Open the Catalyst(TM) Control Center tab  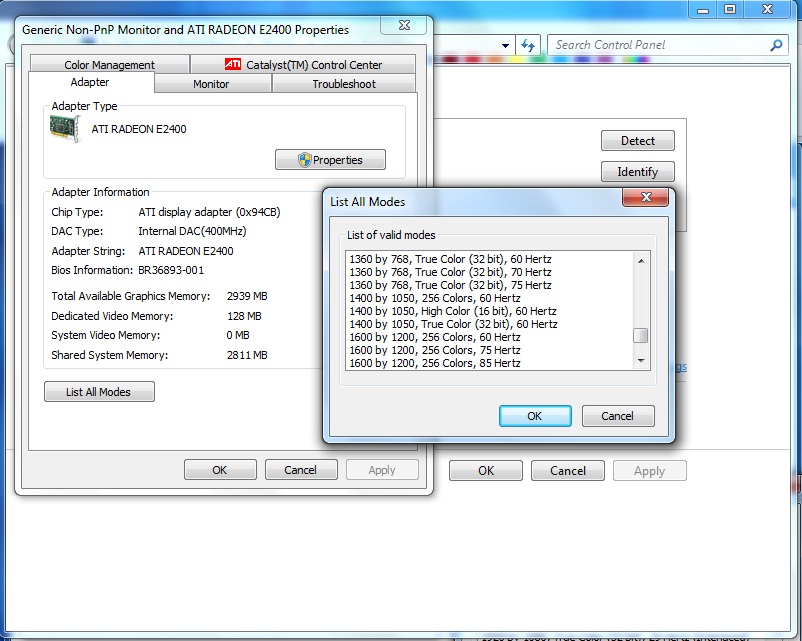point(303,64)
